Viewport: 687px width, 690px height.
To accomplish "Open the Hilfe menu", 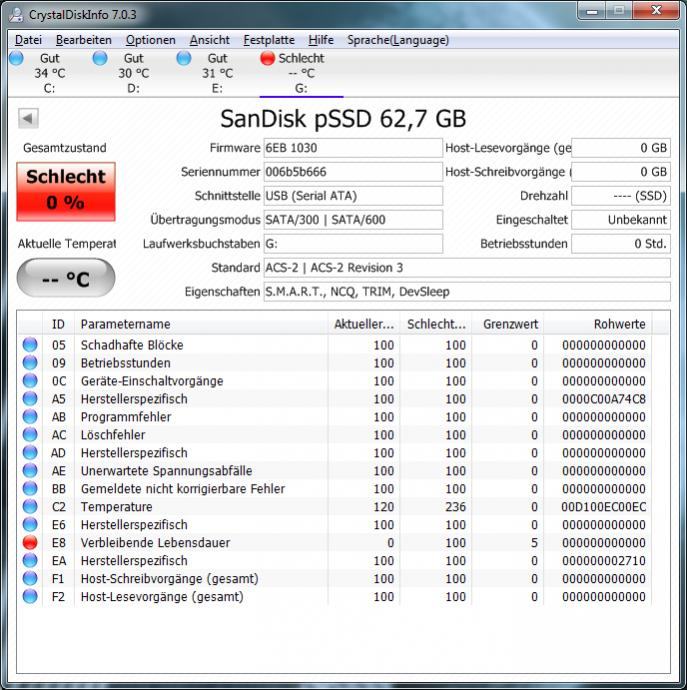I will 321,40.
